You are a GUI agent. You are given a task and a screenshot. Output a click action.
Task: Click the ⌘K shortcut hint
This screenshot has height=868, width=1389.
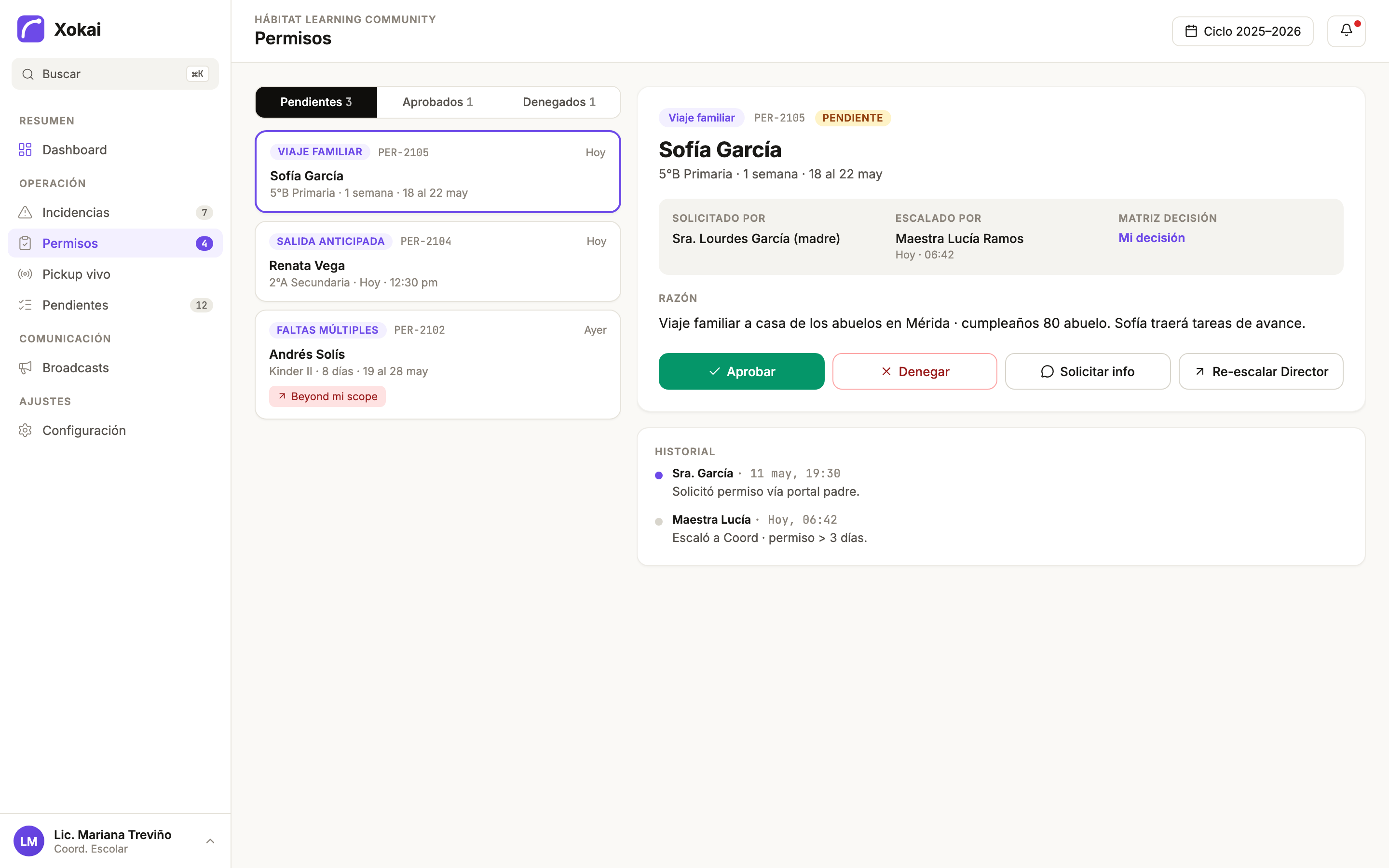pyautogui.click(x=197, y=74)
